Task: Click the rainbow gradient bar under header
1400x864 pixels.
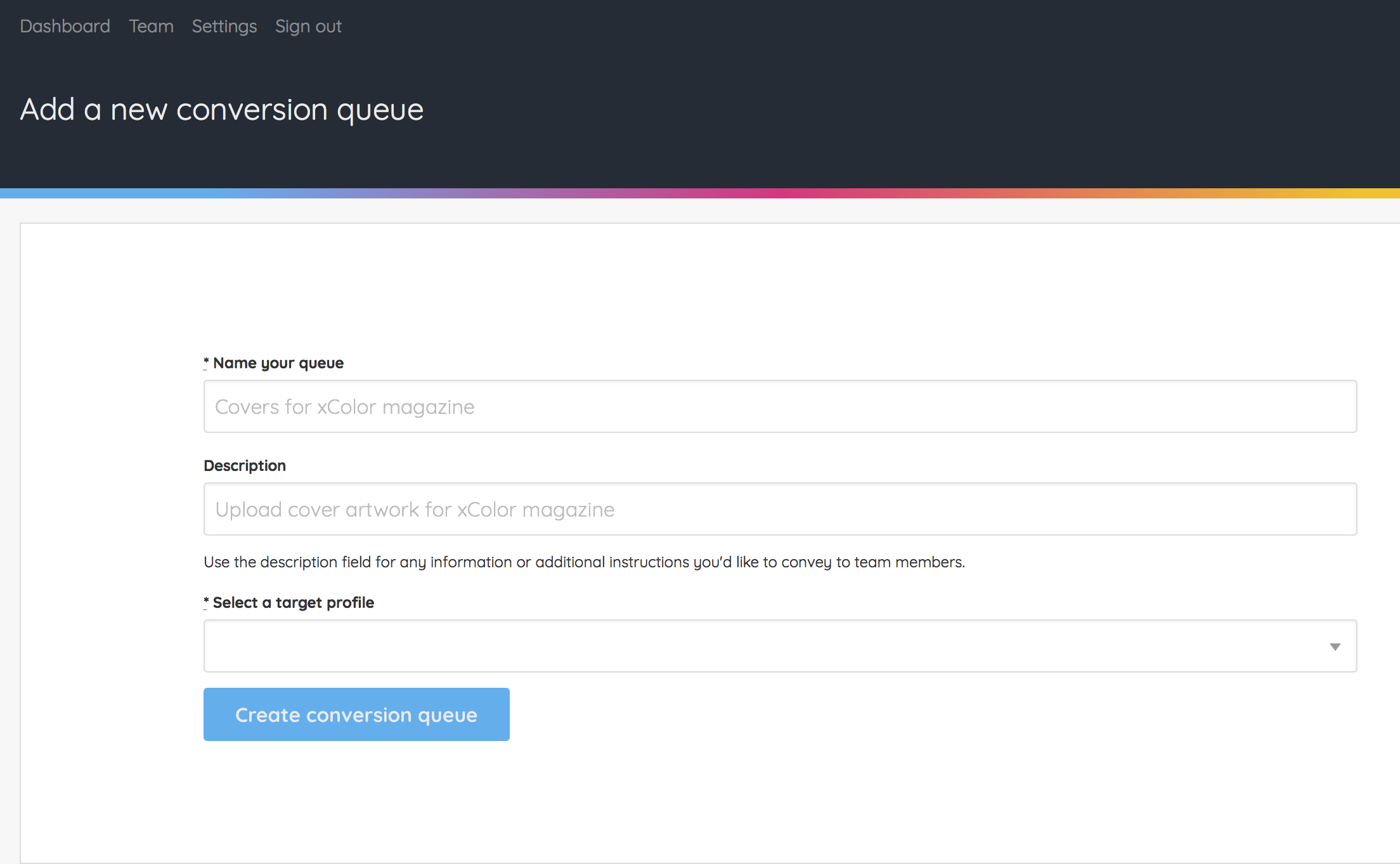Action: pos(700,193)
